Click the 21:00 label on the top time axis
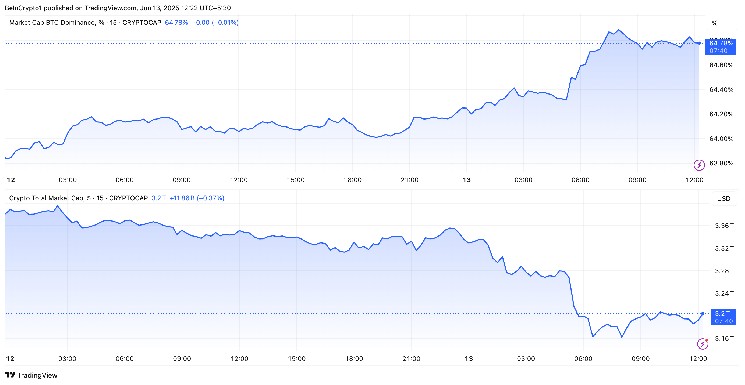The height and width of the screenshot is (385, 745). [409, 180]
